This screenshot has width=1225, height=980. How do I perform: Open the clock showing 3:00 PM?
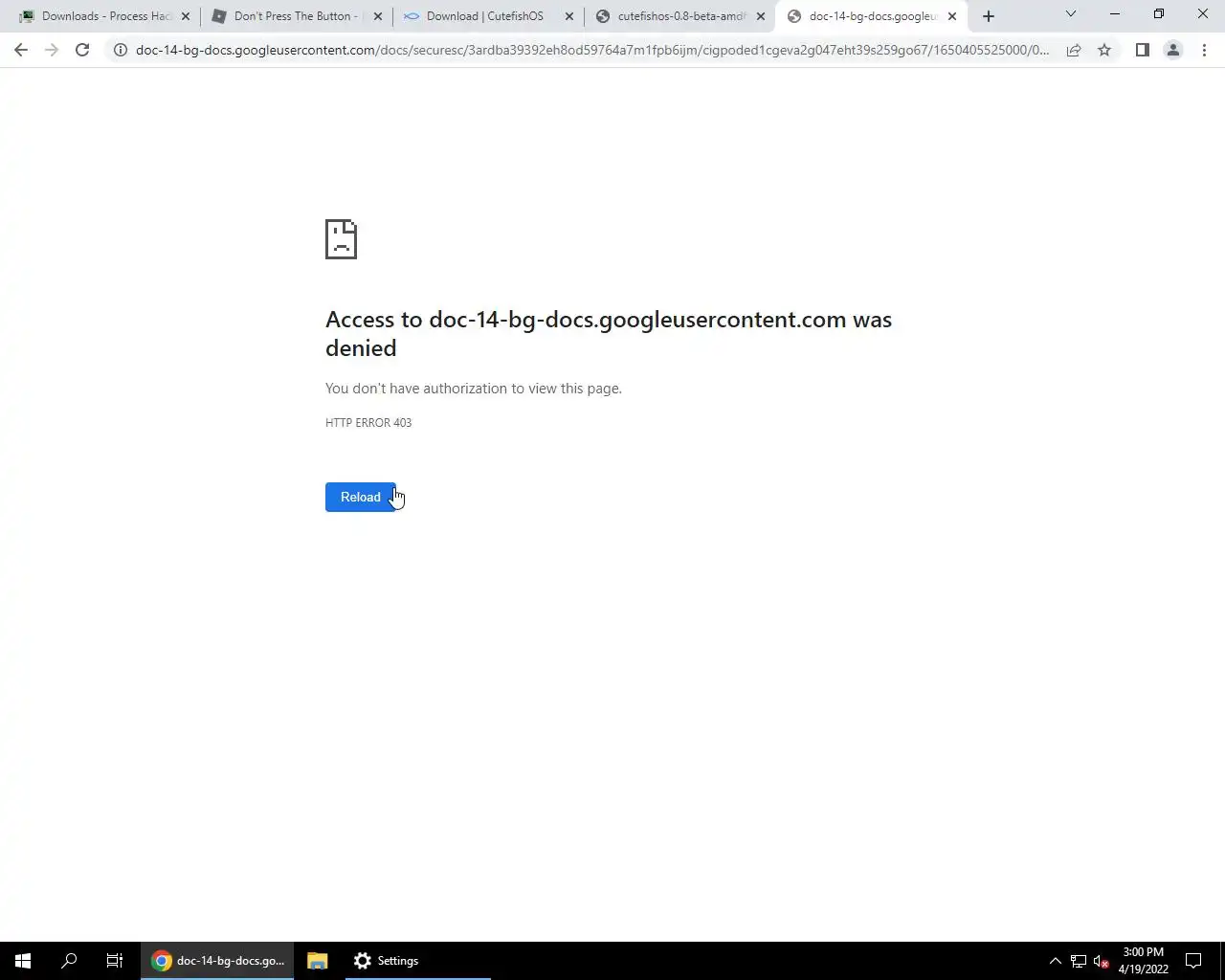[1144, 961]
